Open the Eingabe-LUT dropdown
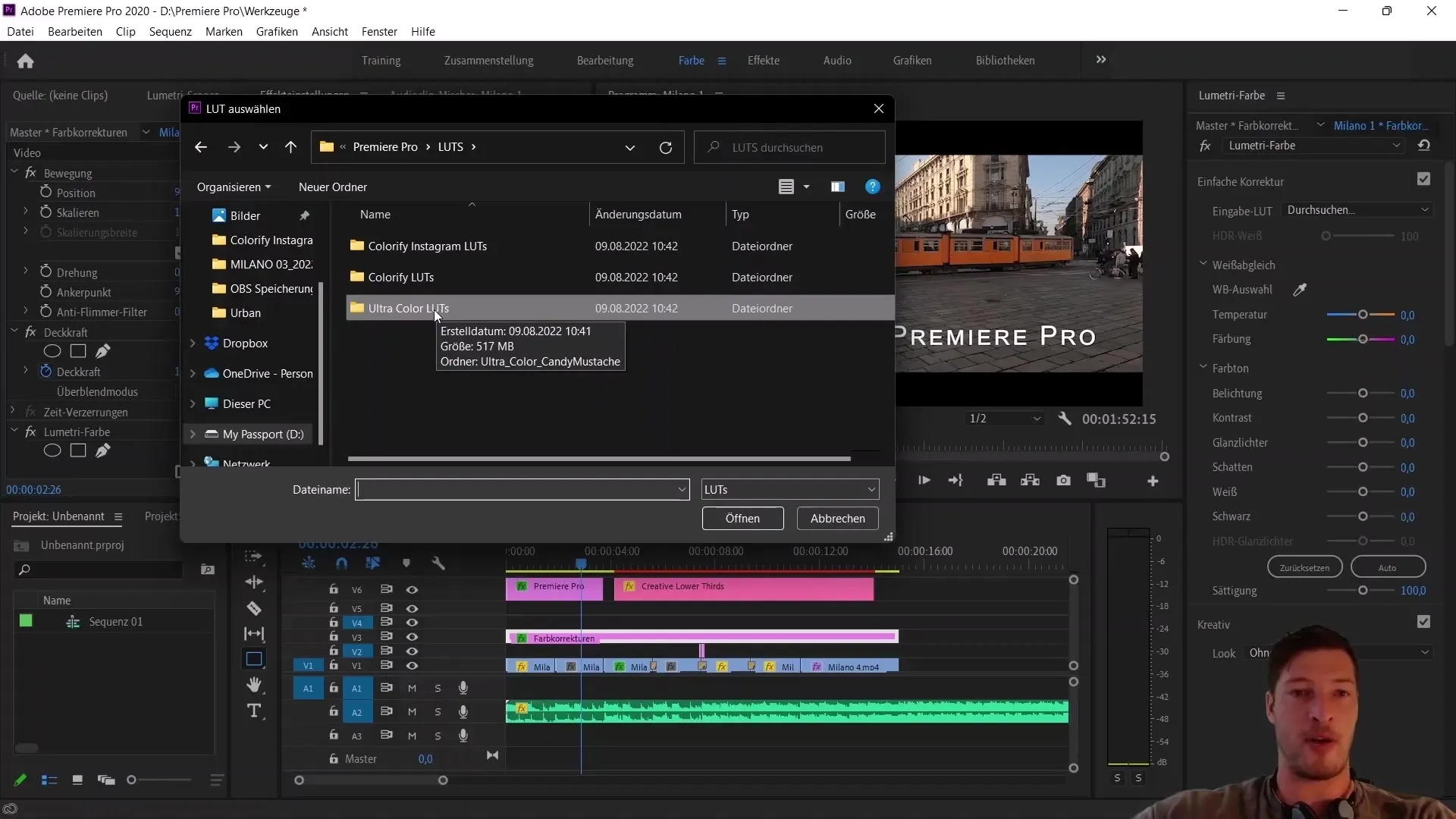Image resolution: width=1456 pixels, height=819 pixels. tap(1357, 210)
